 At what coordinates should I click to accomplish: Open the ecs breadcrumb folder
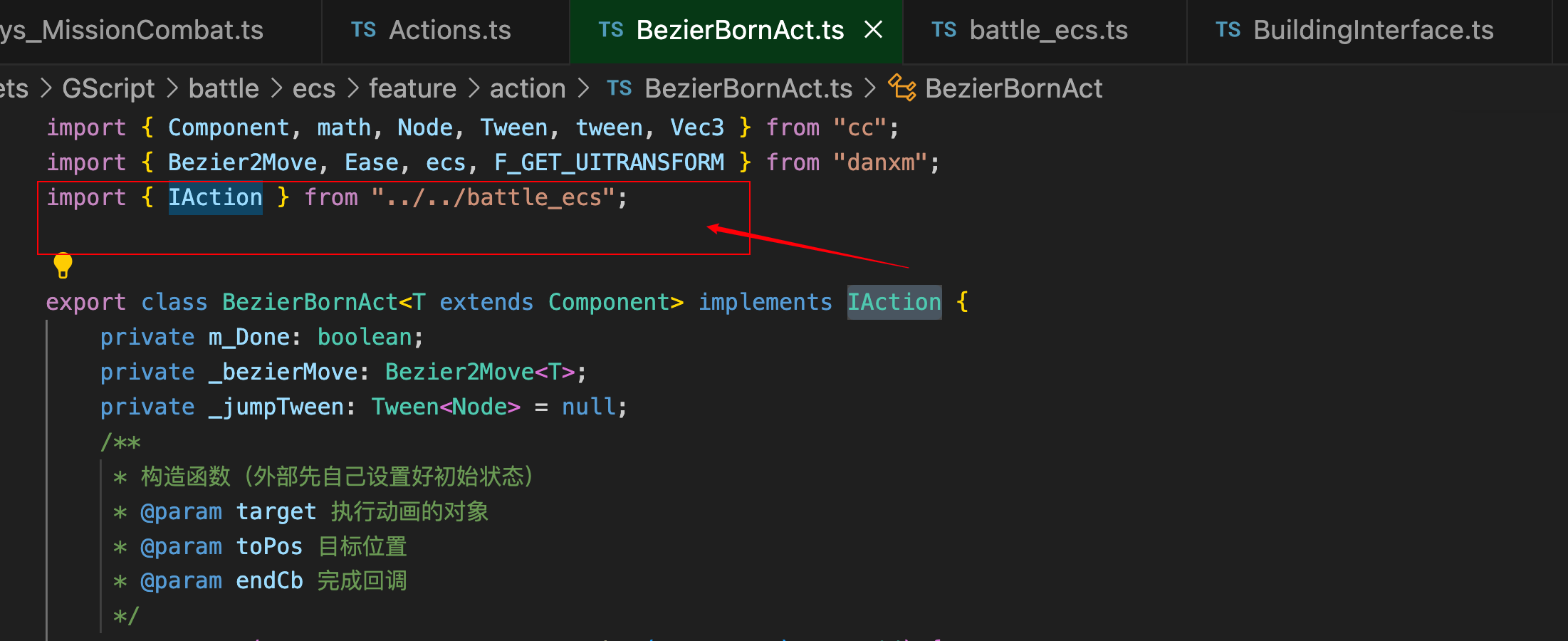[313, 88]
